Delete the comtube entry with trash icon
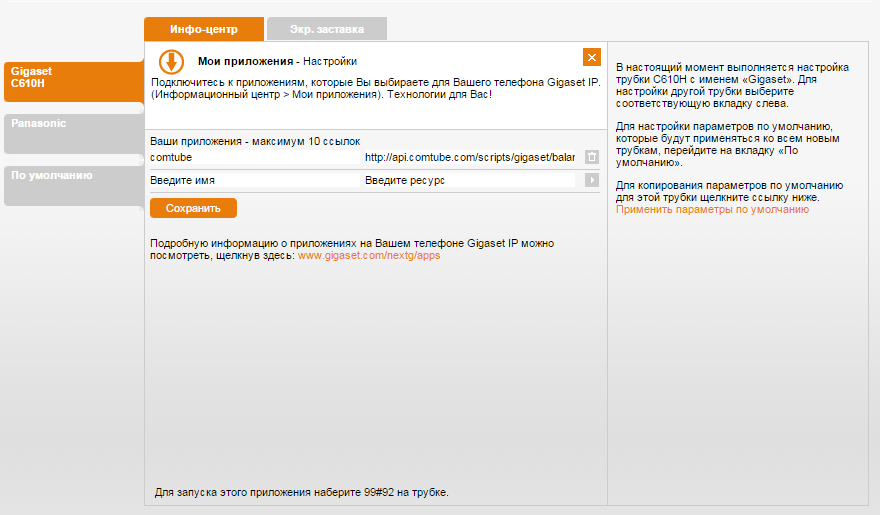This screenshot has width=884, height=515. [591, 158]
